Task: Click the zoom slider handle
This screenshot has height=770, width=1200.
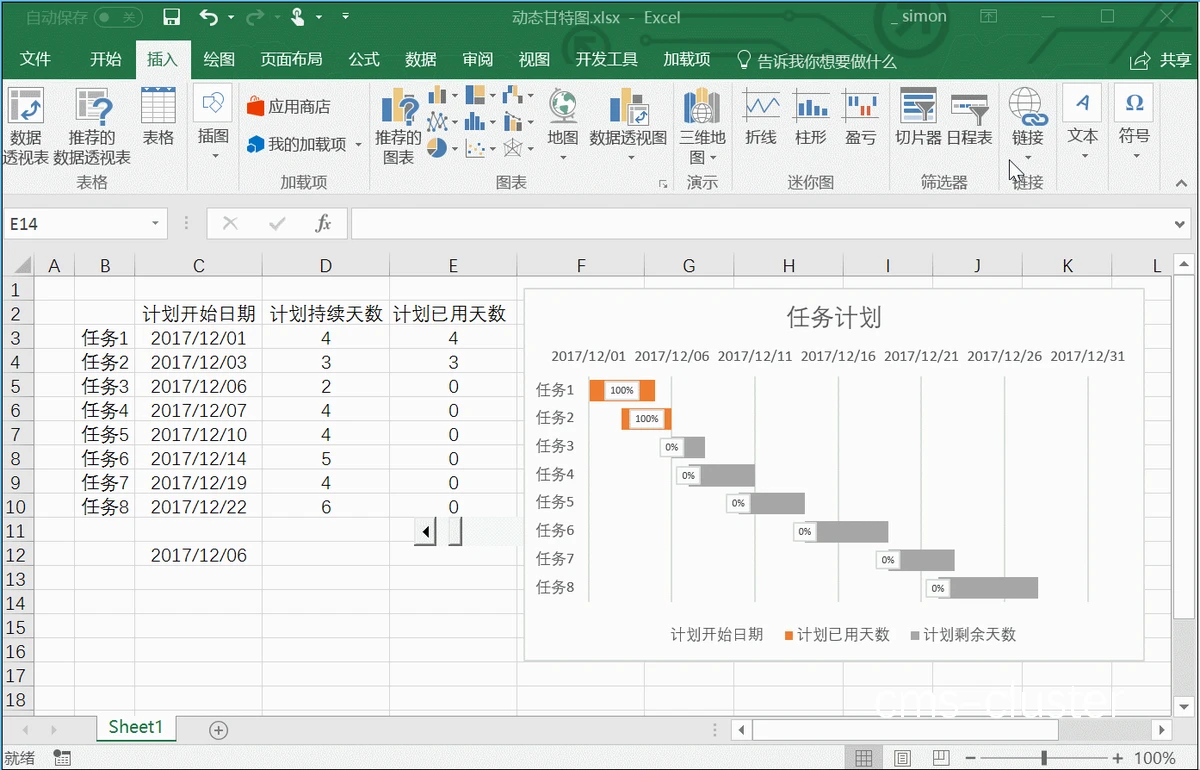Action: coord(1044,758)
